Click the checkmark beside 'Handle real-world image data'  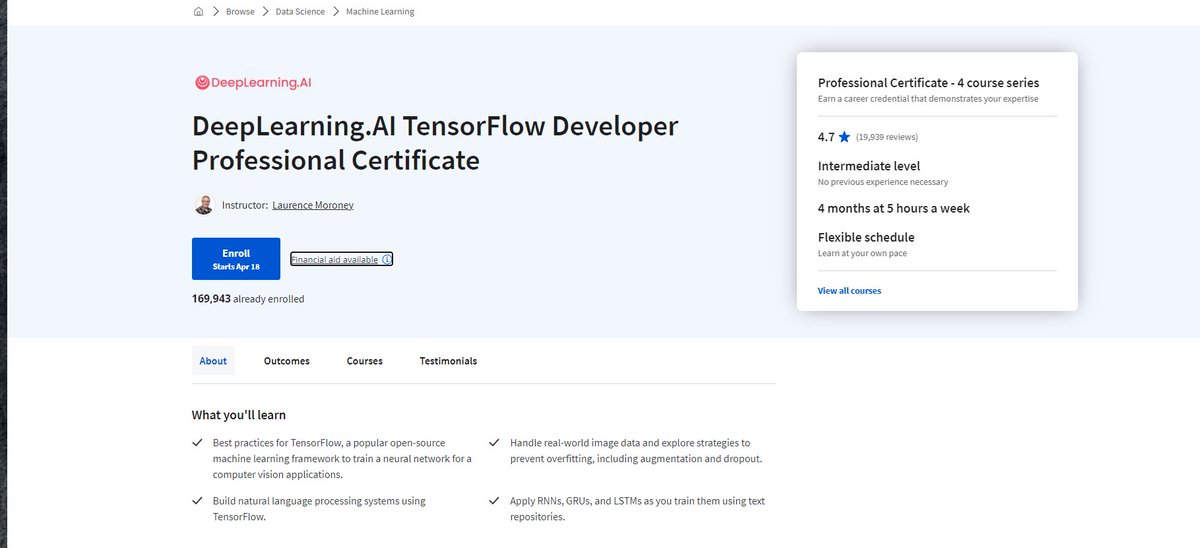(x=494, y=442)
